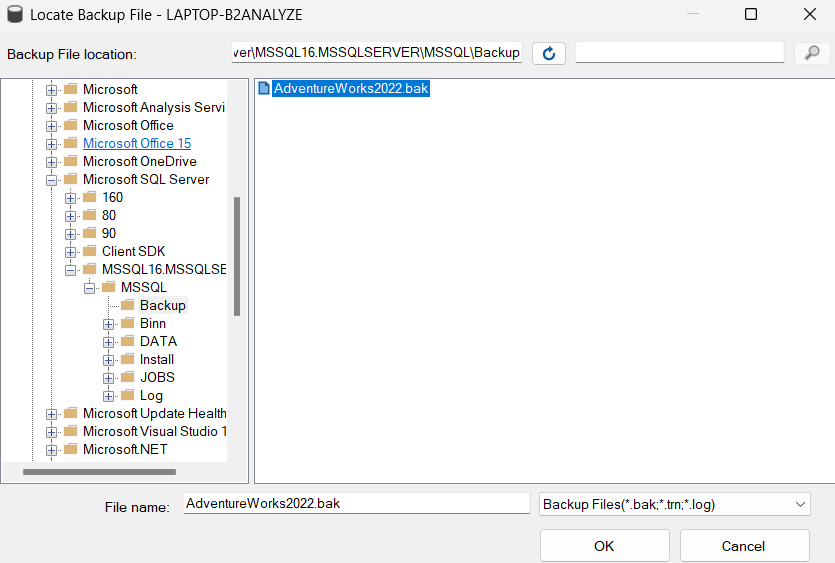The height and width of the screenshot is (563, 835).
Task: Expand the Microsoft Office 15 node
Action: click(51, 144)
